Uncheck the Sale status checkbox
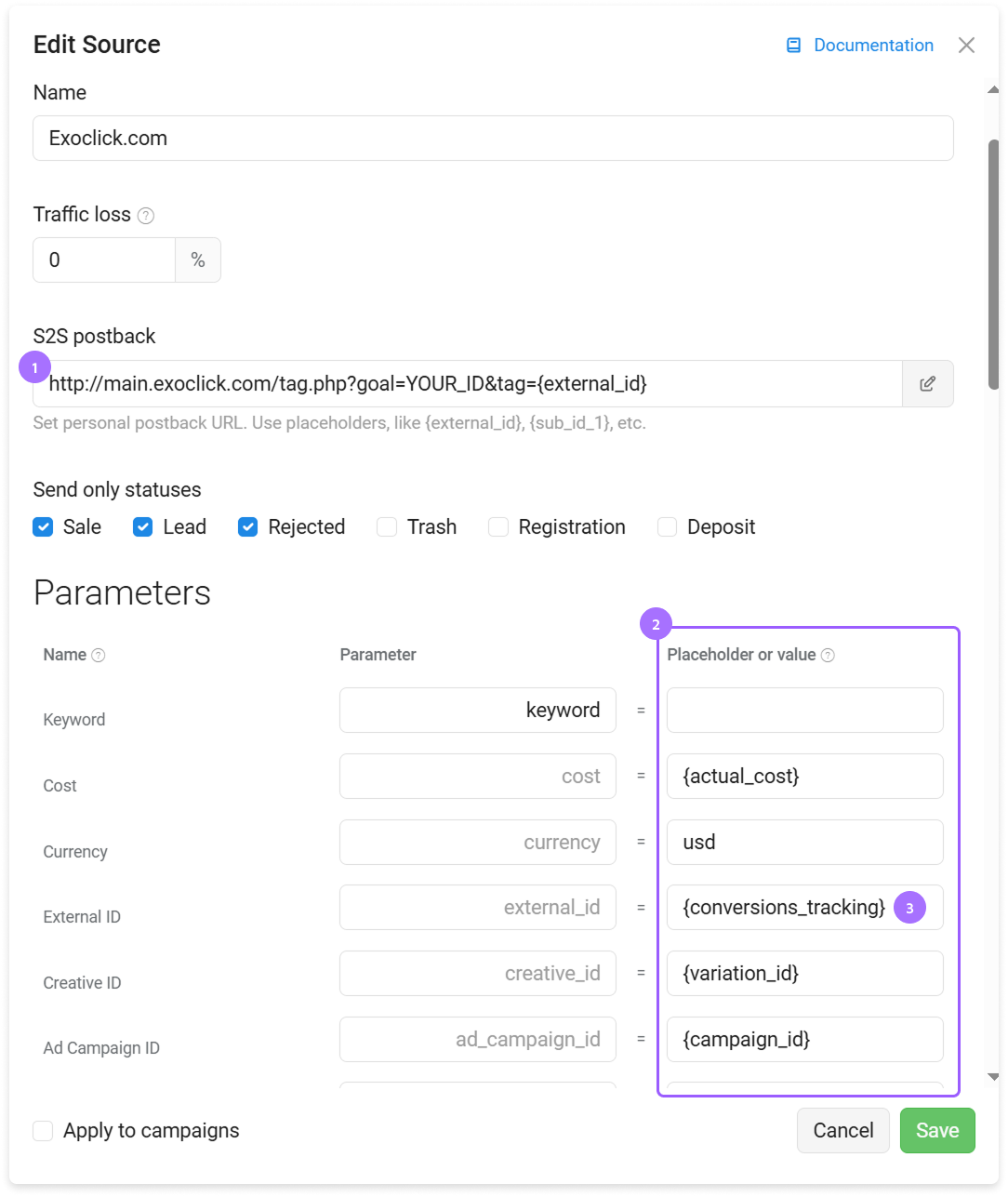 pyautogui.click(x=43, y=527)
